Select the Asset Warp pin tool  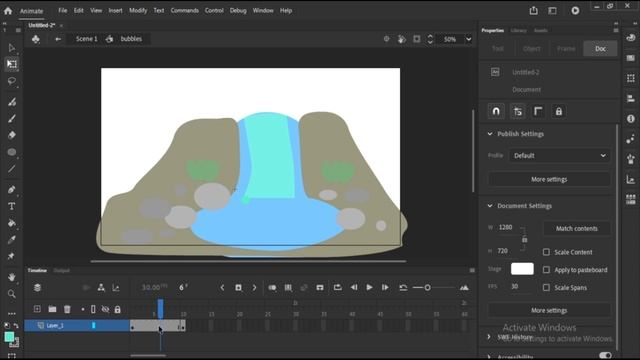click(x=11, y=256)
